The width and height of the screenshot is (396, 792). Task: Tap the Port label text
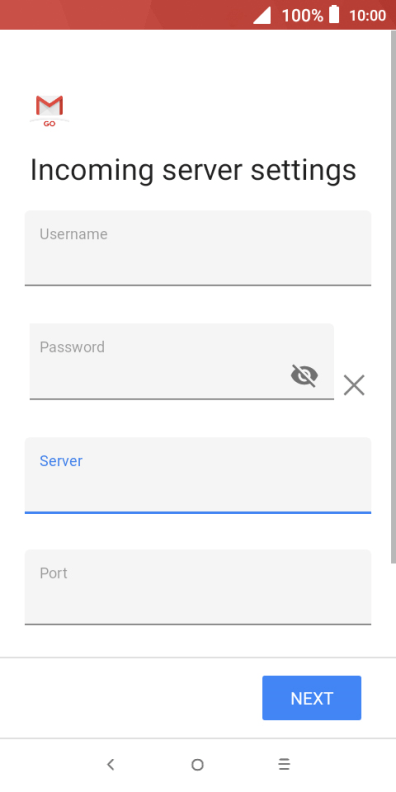[54, 573]
